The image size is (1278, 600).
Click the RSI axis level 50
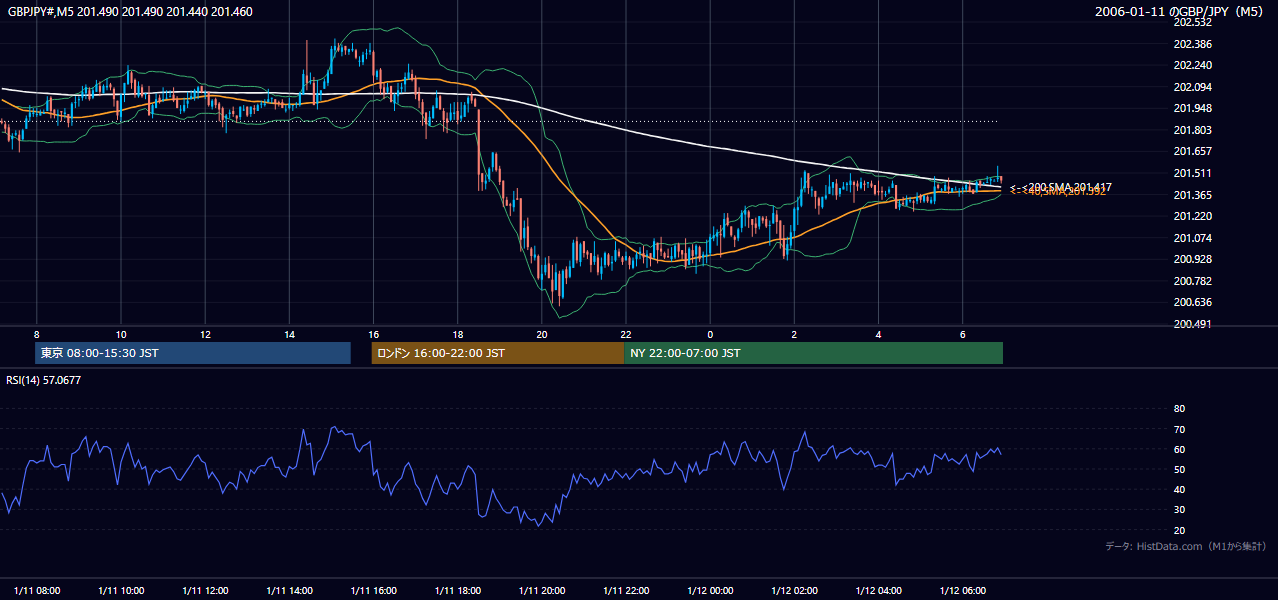pos(1179,469)
